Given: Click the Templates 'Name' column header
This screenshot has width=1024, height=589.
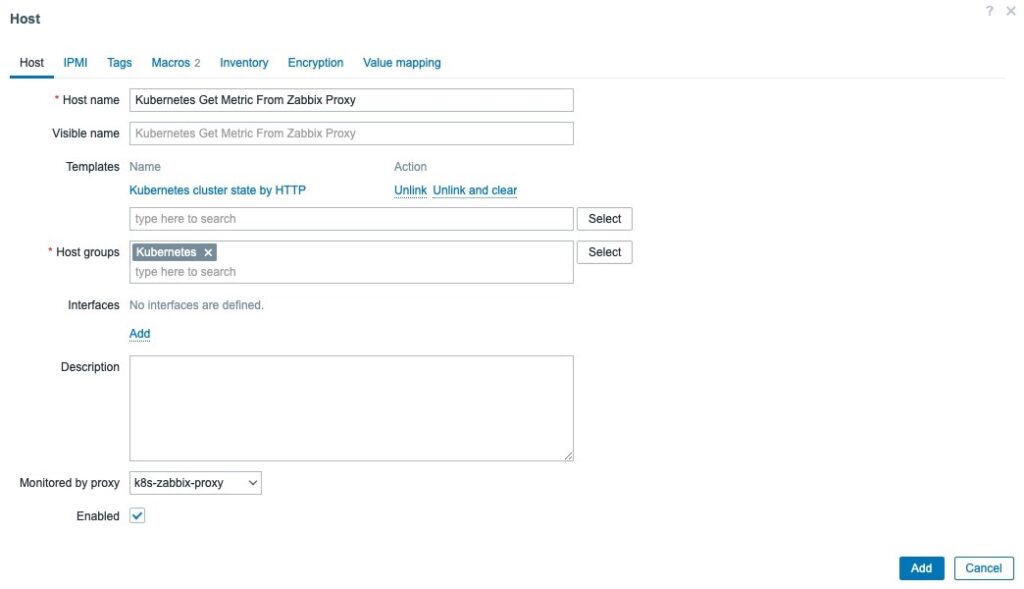Looking at the screenshot, I should [x=145, y=167].
